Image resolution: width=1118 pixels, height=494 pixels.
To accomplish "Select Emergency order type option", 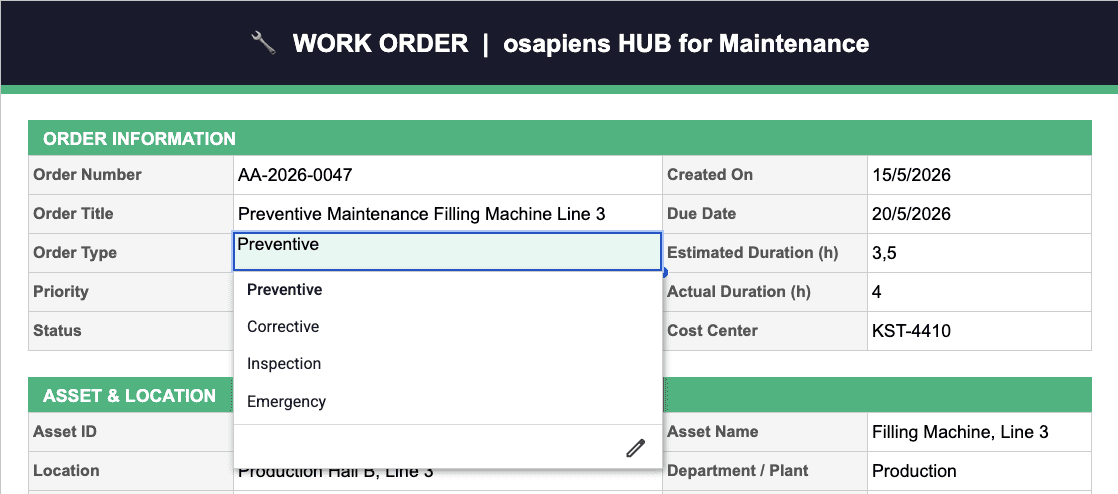I will [x=448, y=401].
